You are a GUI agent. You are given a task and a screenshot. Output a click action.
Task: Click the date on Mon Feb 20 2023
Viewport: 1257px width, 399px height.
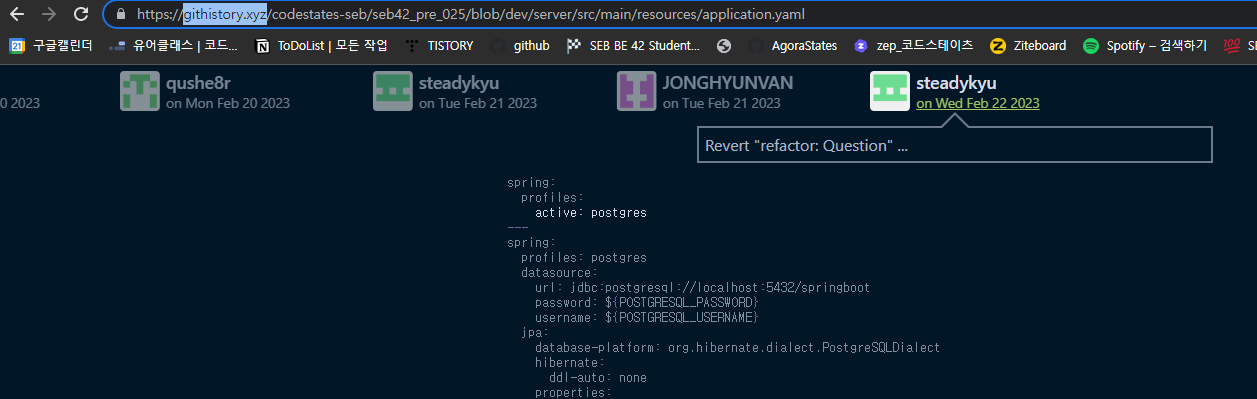point(228,103)
